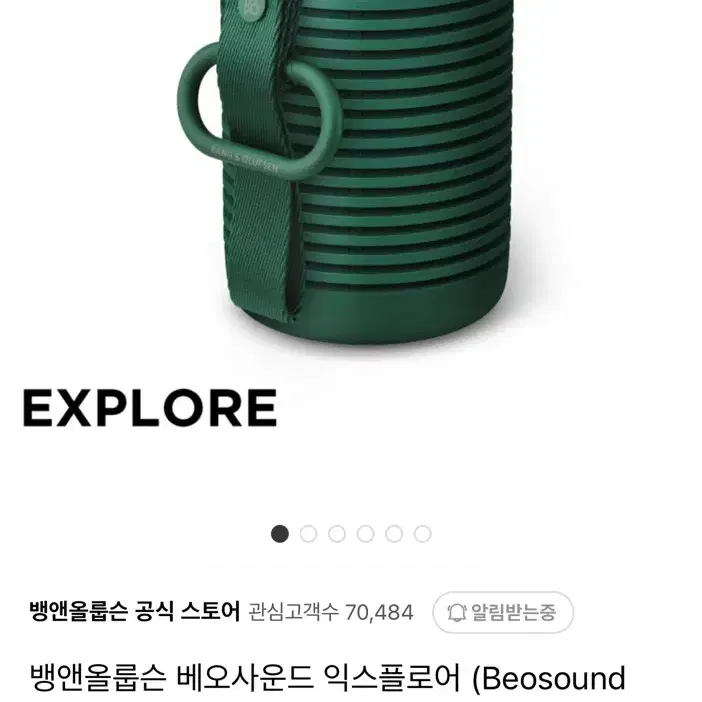The image size is (702, 702).
Task: Tap the EXPLORE heading text
Action: (150, 408)
